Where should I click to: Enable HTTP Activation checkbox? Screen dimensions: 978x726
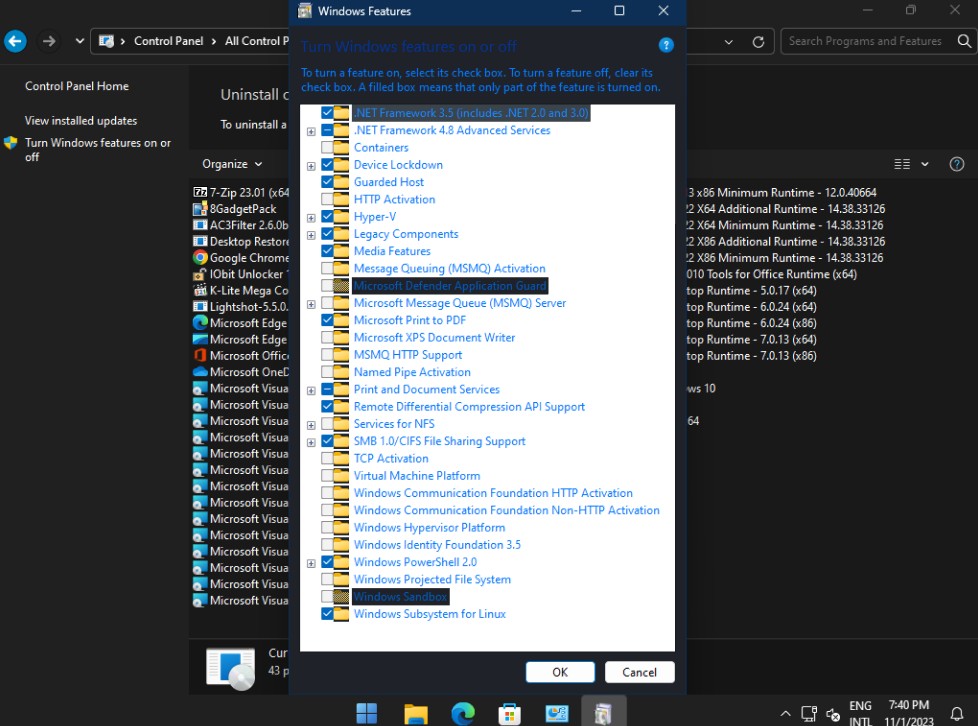click(327, 199)
